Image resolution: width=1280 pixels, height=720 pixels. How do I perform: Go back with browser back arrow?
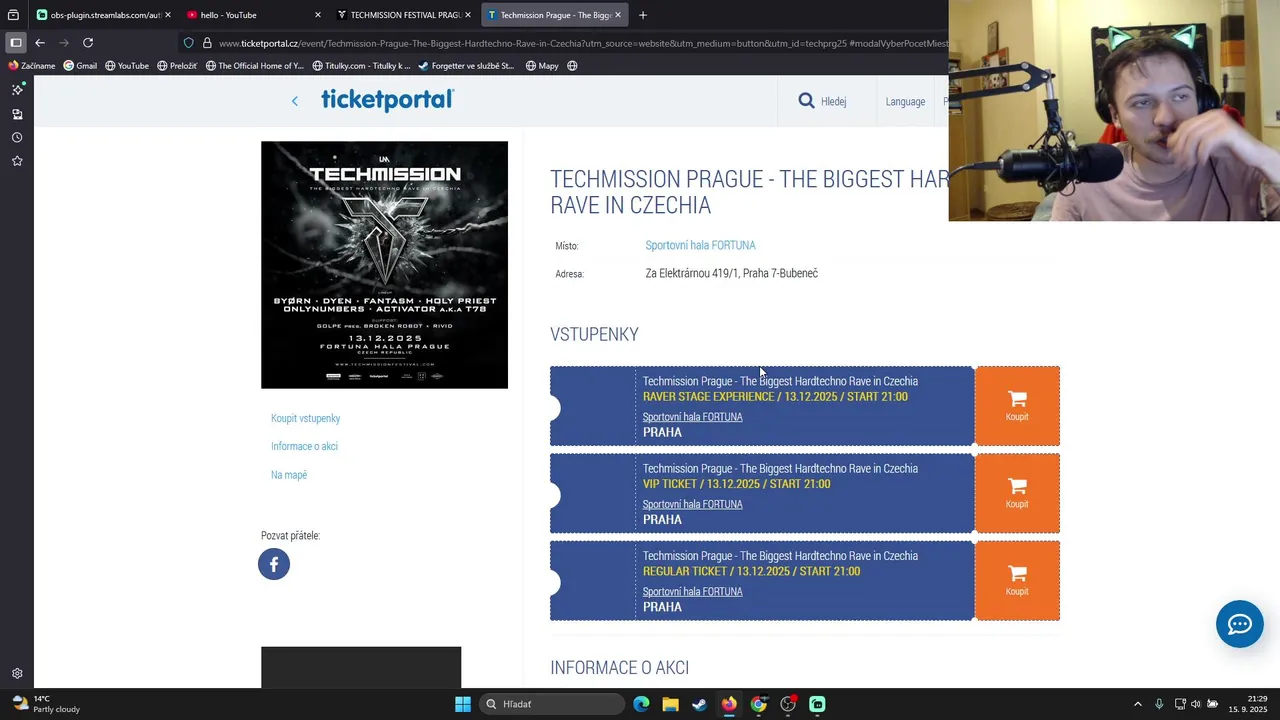[40, 43]
